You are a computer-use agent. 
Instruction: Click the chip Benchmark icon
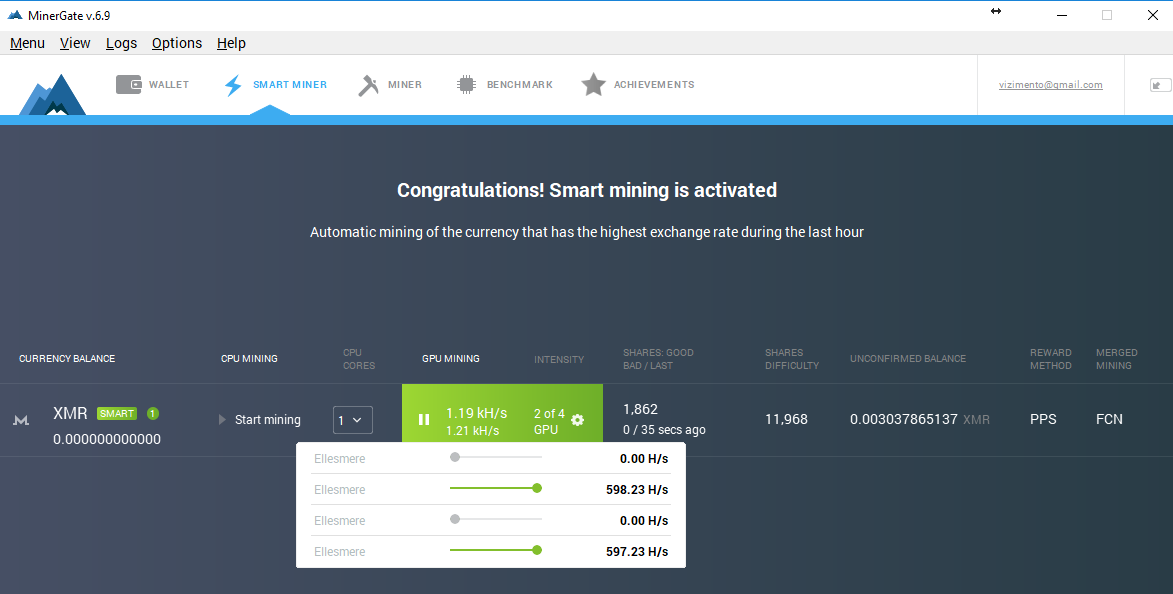point(466,85)
